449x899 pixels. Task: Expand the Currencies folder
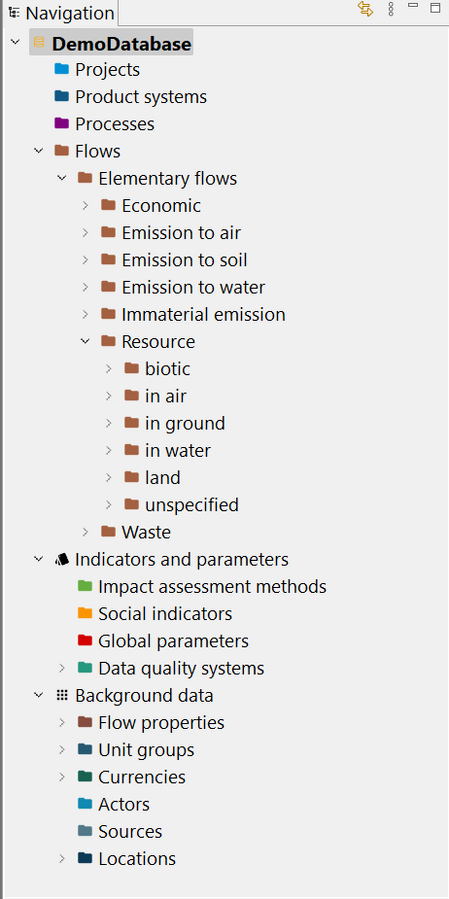pyautogui.click(x=63, y=777)
